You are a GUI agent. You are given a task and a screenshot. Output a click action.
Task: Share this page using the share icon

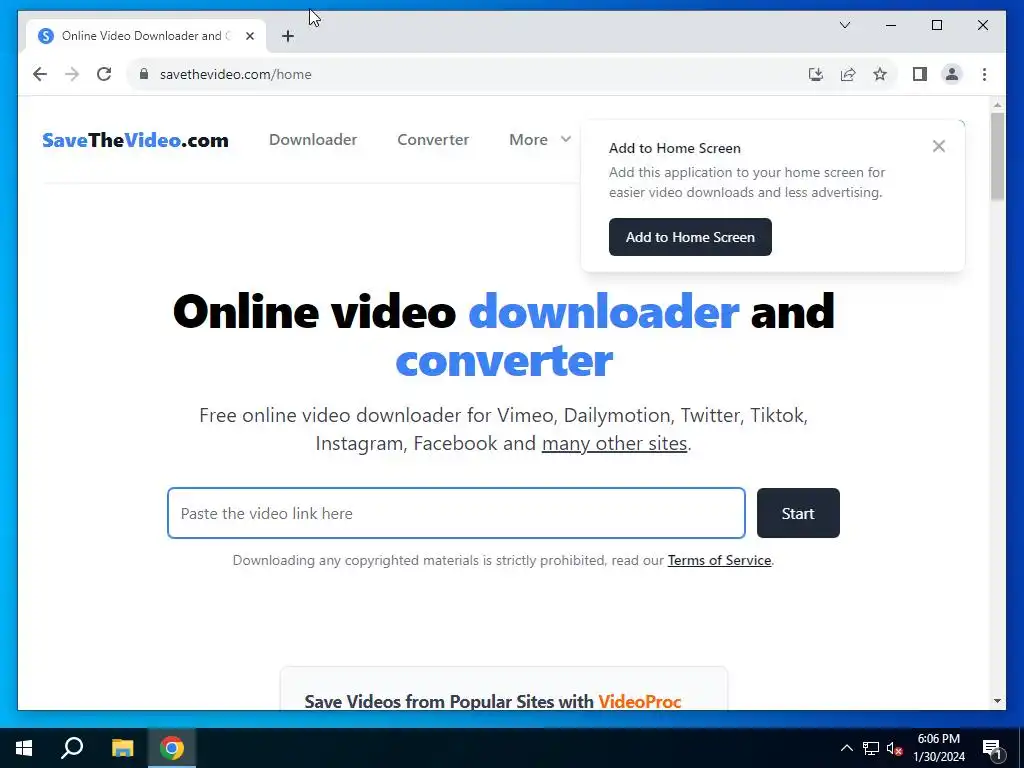coord(848,74)
